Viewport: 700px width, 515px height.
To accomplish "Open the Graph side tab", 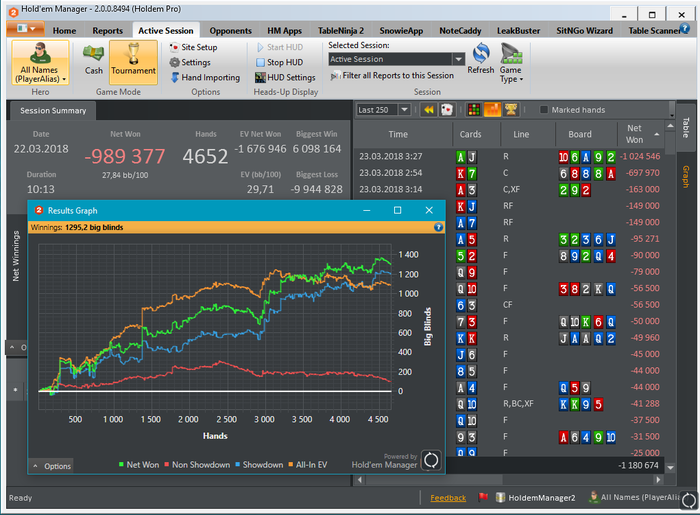I will click(x=686, y=177).
